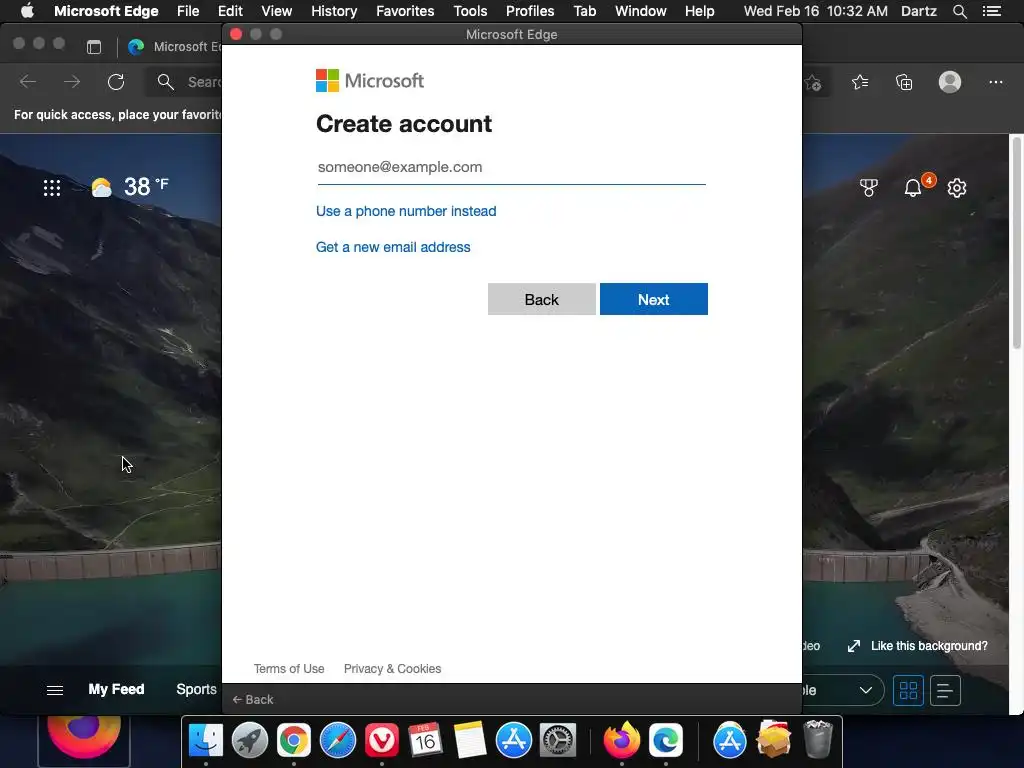The height and width of the screenshot is (768, 1024).
Task: Open the weather widget showing 38 °F
Action: point(130,187)
